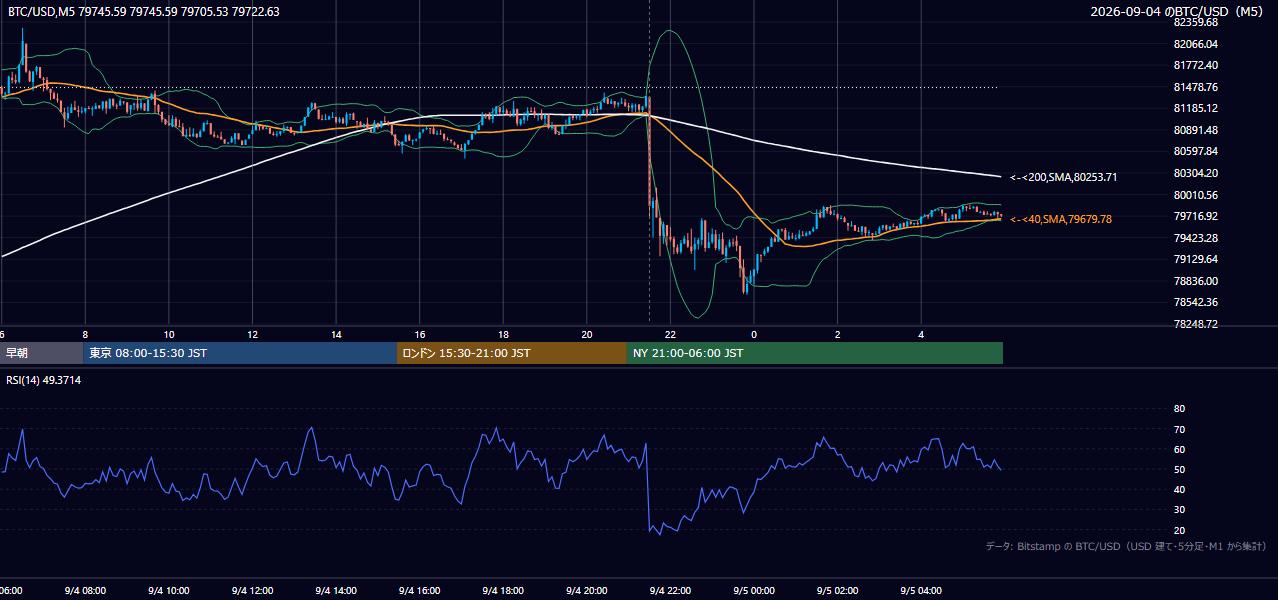This screenshot has width=1278, height=600.
Task: Click the 200,SMA,80253.71 label
Action: 1063,177
